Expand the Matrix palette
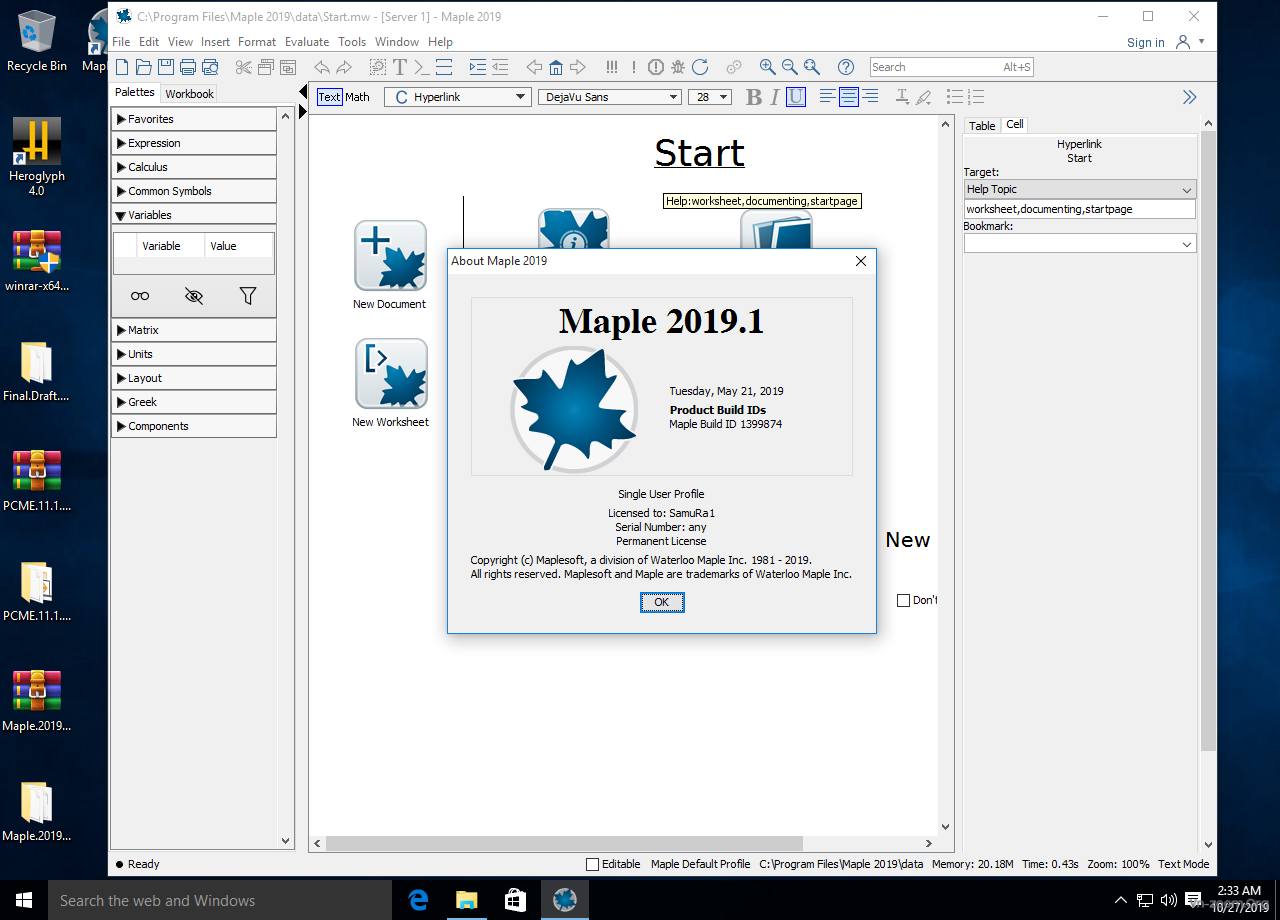The height and width of the screenshot is (920, 1280). click(x=194, y=330)
